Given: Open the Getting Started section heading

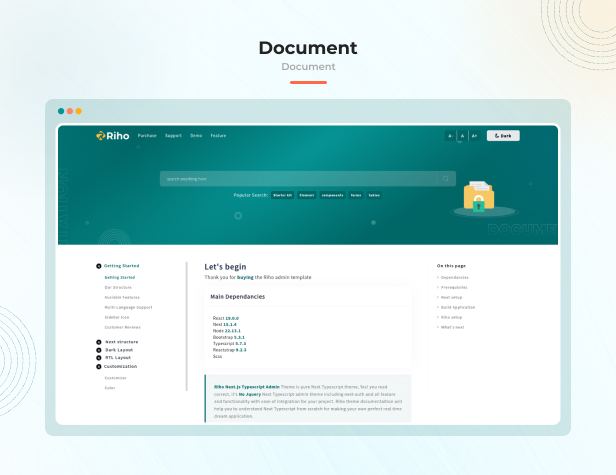Looking at the screenshot, I should [121, 266].
